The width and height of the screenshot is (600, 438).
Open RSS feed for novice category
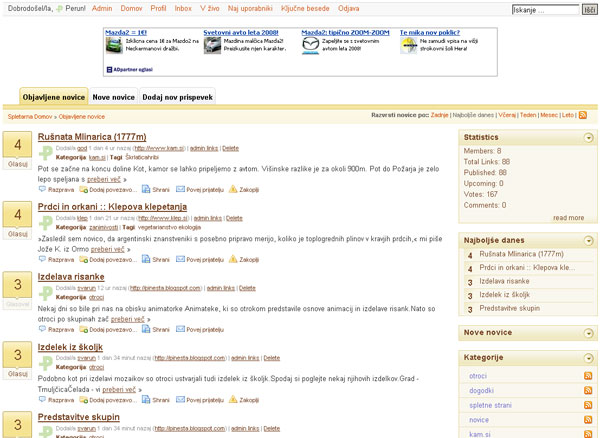(588, 420)
